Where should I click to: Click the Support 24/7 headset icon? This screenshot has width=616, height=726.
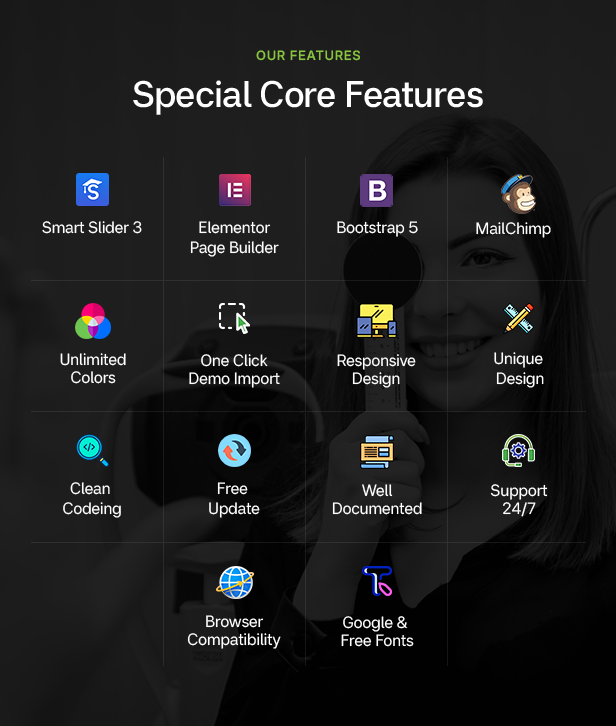click(519, 451)
